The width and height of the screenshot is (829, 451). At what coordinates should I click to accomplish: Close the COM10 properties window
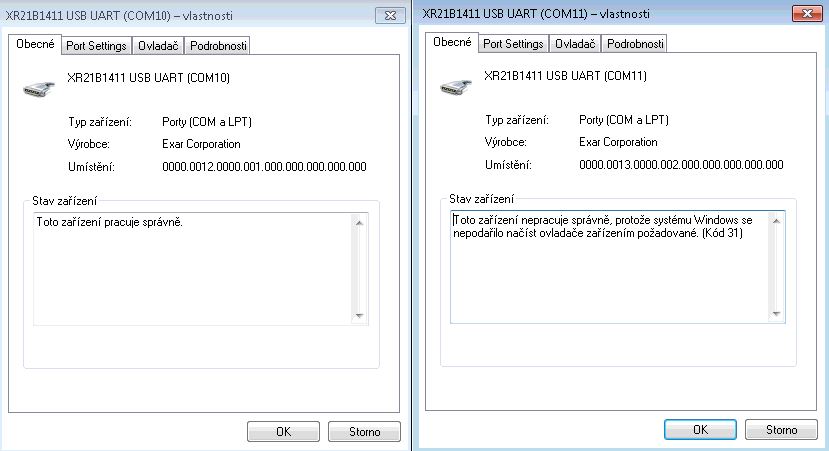(x=390, y=15)
